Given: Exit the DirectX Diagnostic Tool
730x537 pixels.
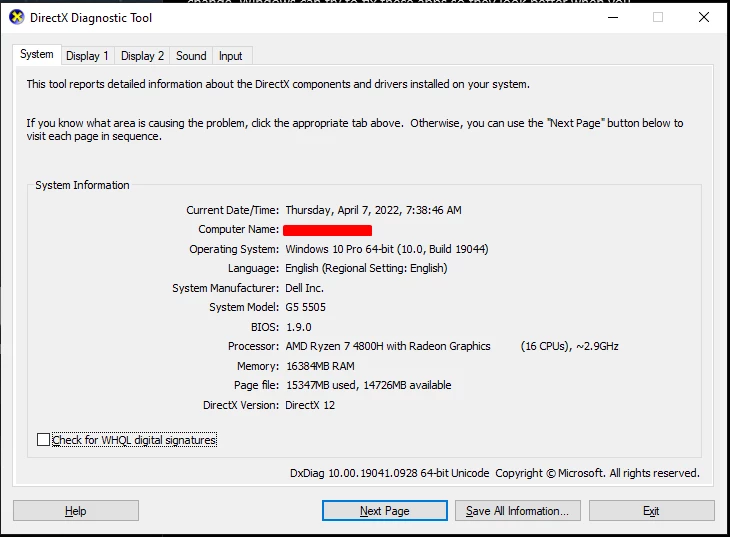Looking at the screenshot, I should tap(651, 511).
